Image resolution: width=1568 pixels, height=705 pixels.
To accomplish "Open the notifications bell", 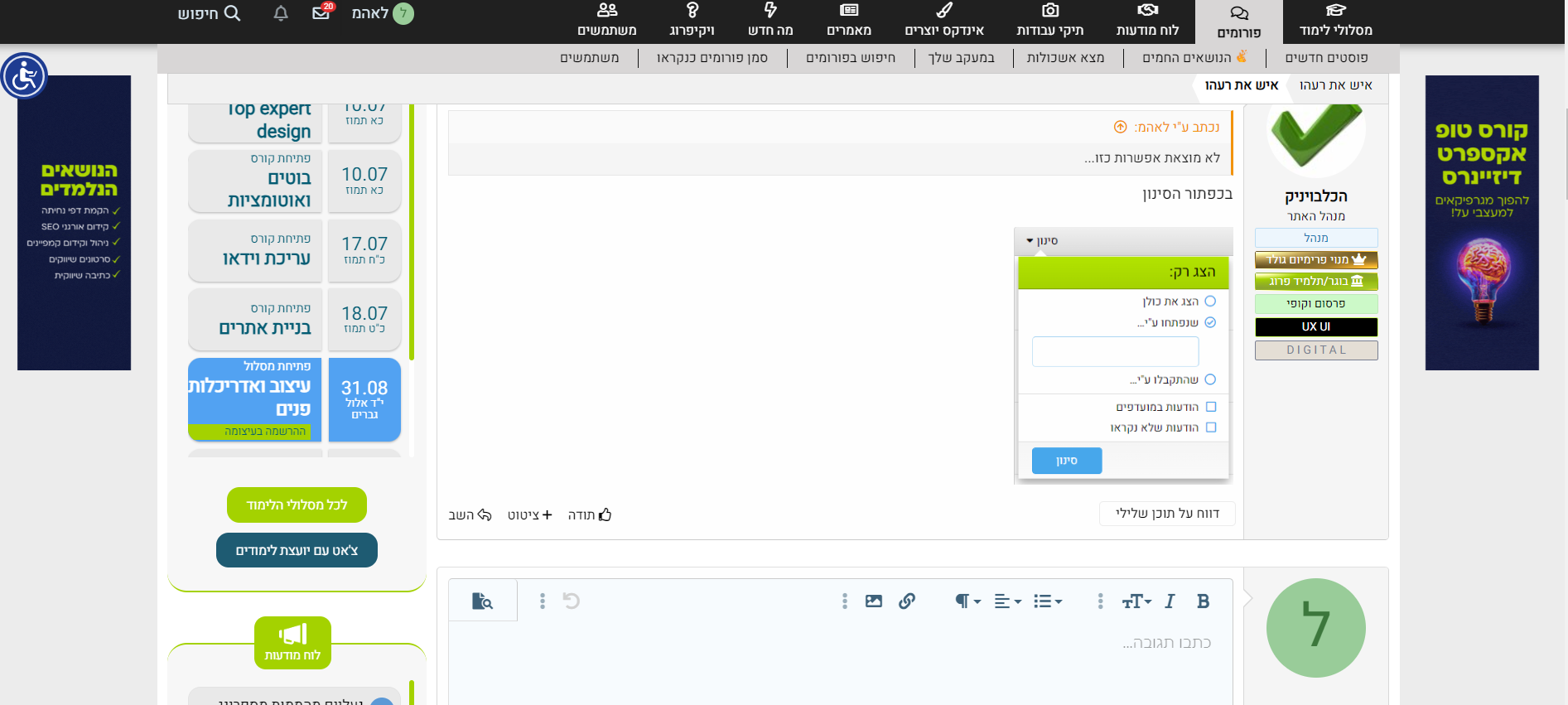I will [281, 13].
